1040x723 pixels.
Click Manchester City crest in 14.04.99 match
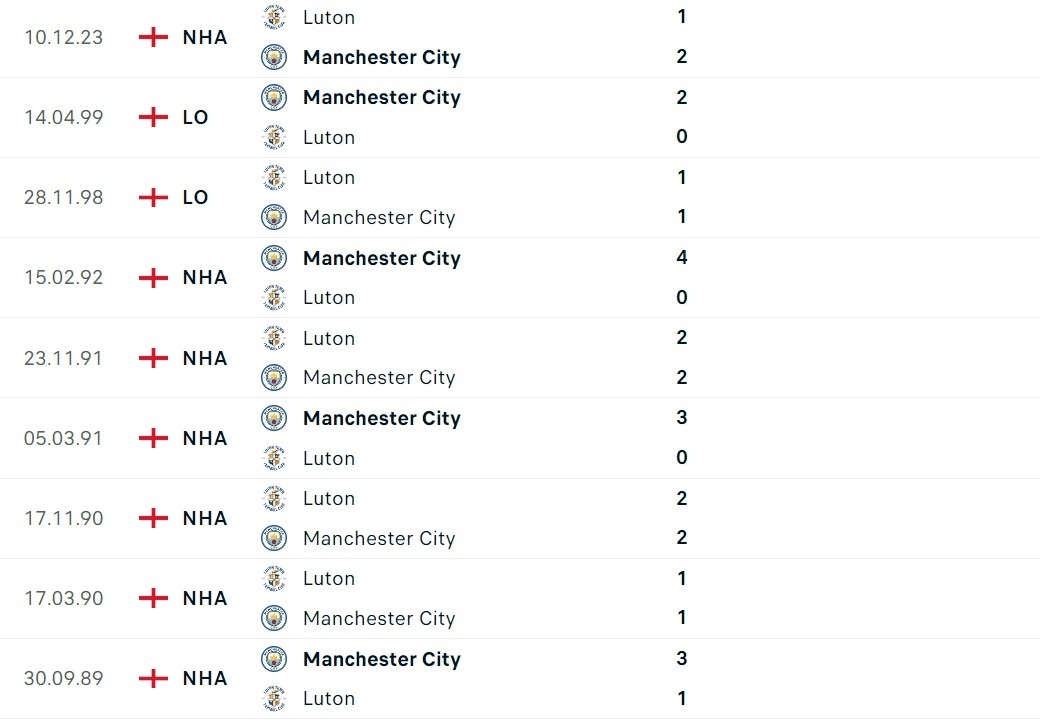tap(273, 97)
